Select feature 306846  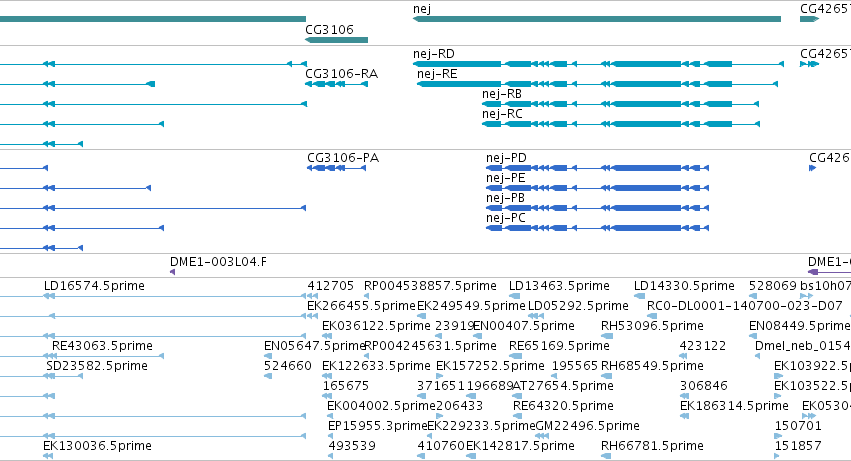click(703, 386)
